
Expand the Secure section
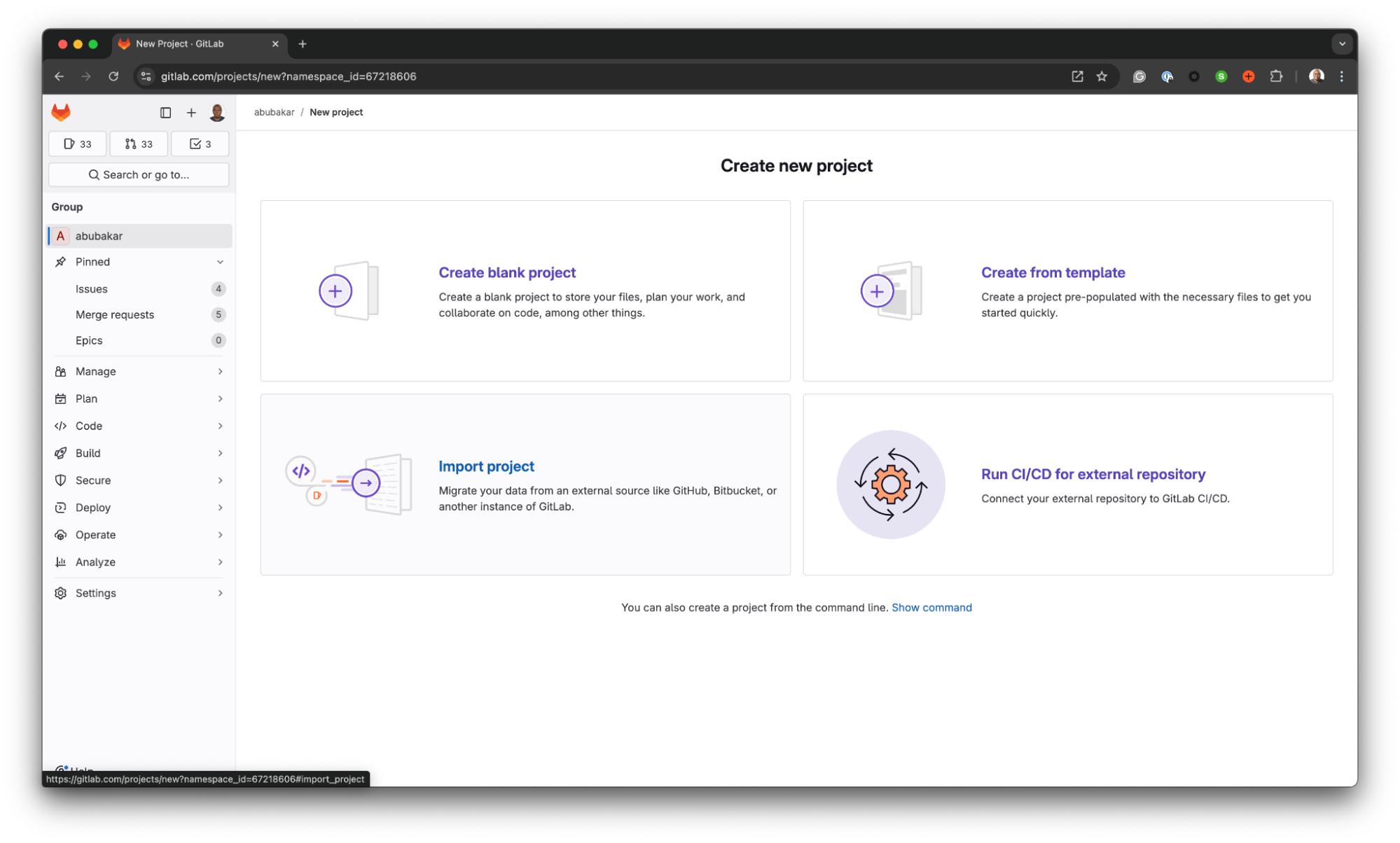(139, 480)
